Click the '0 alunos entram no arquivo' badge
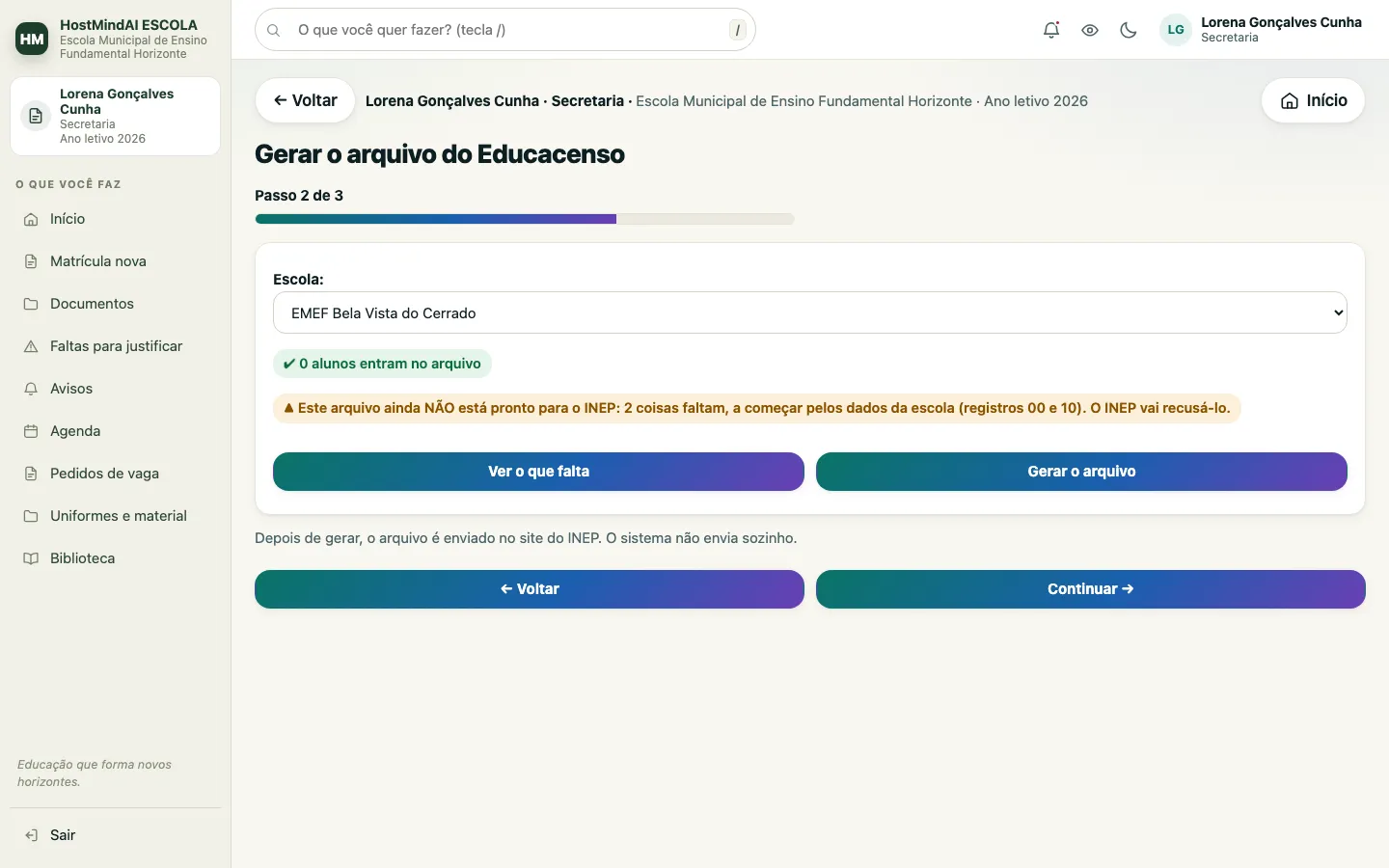The height and width of the screenshot is (868, 1389). 383,364
